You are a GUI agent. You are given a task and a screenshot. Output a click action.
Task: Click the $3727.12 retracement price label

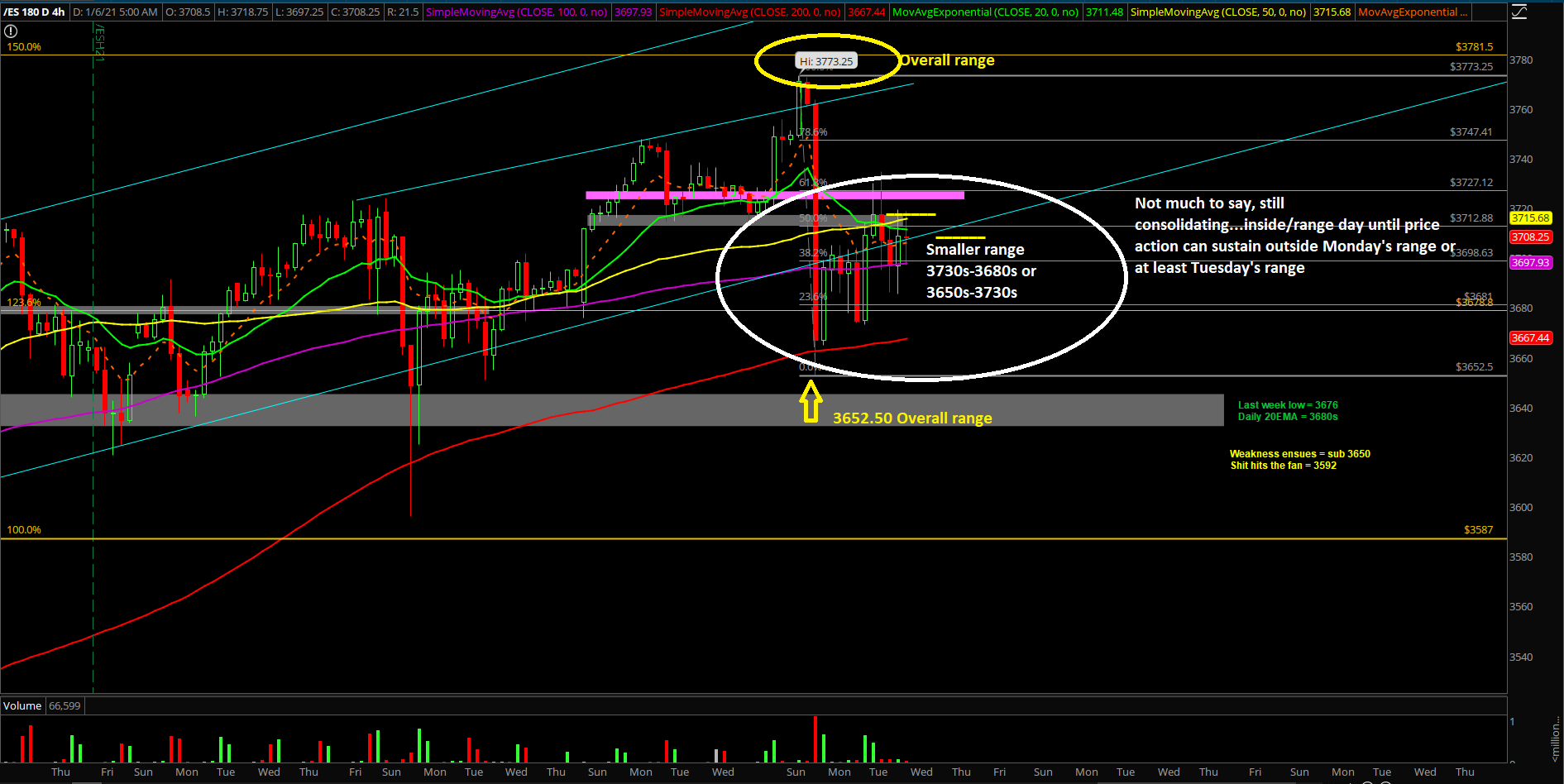[1471, 183]
